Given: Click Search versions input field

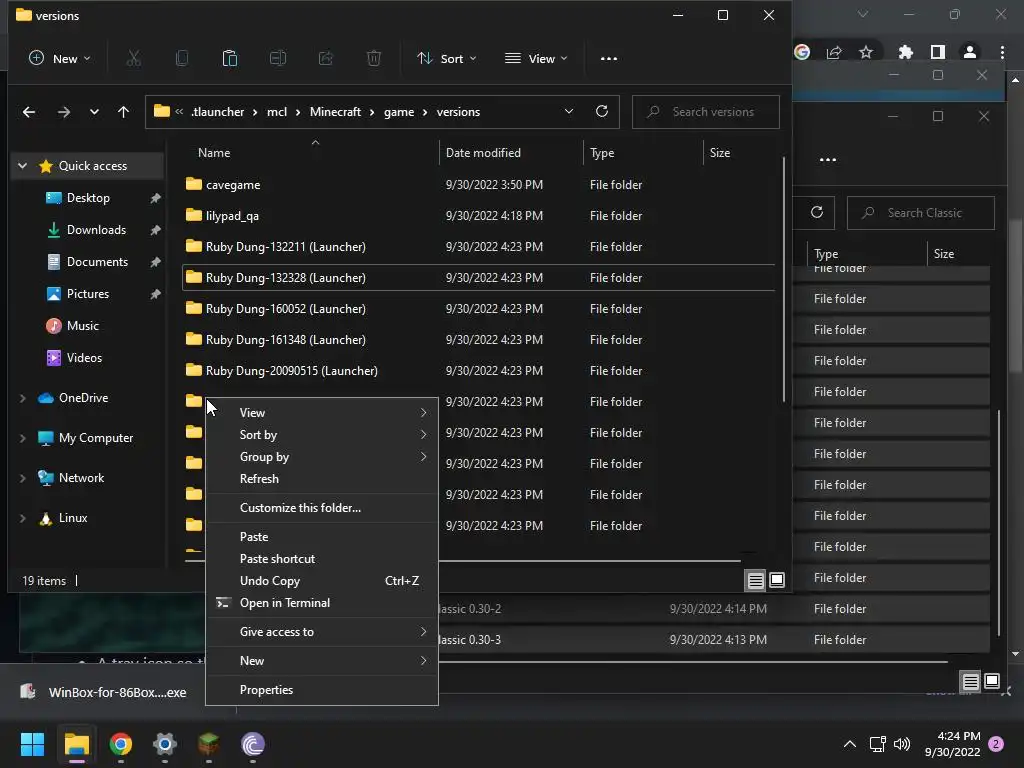Looking at the screenshot, I should [x=705, y=112].
